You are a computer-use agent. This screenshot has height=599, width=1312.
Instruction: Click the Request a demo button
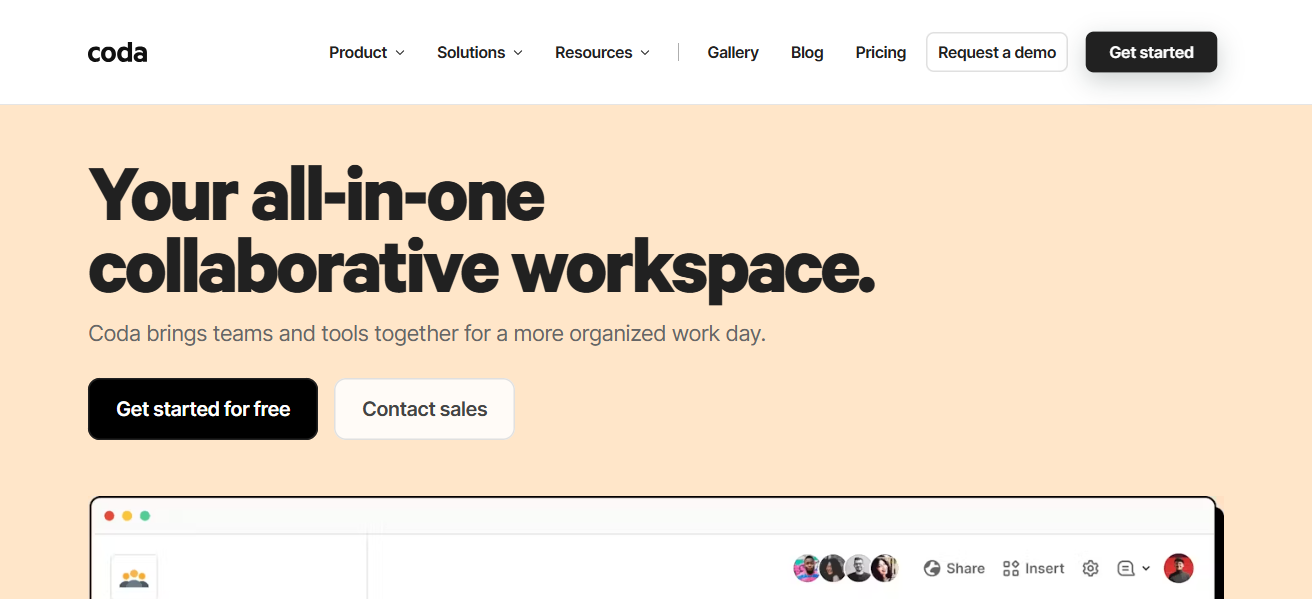tap(997, 52)
